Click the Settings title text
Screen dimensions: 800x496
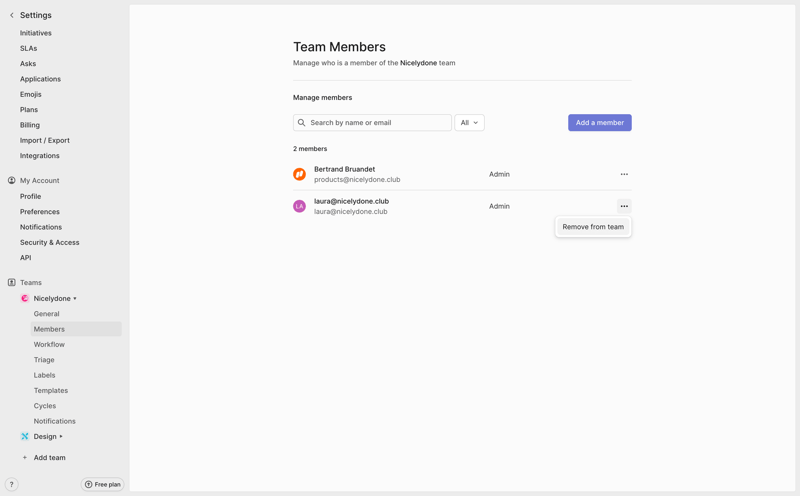click(x=36, y=15)
